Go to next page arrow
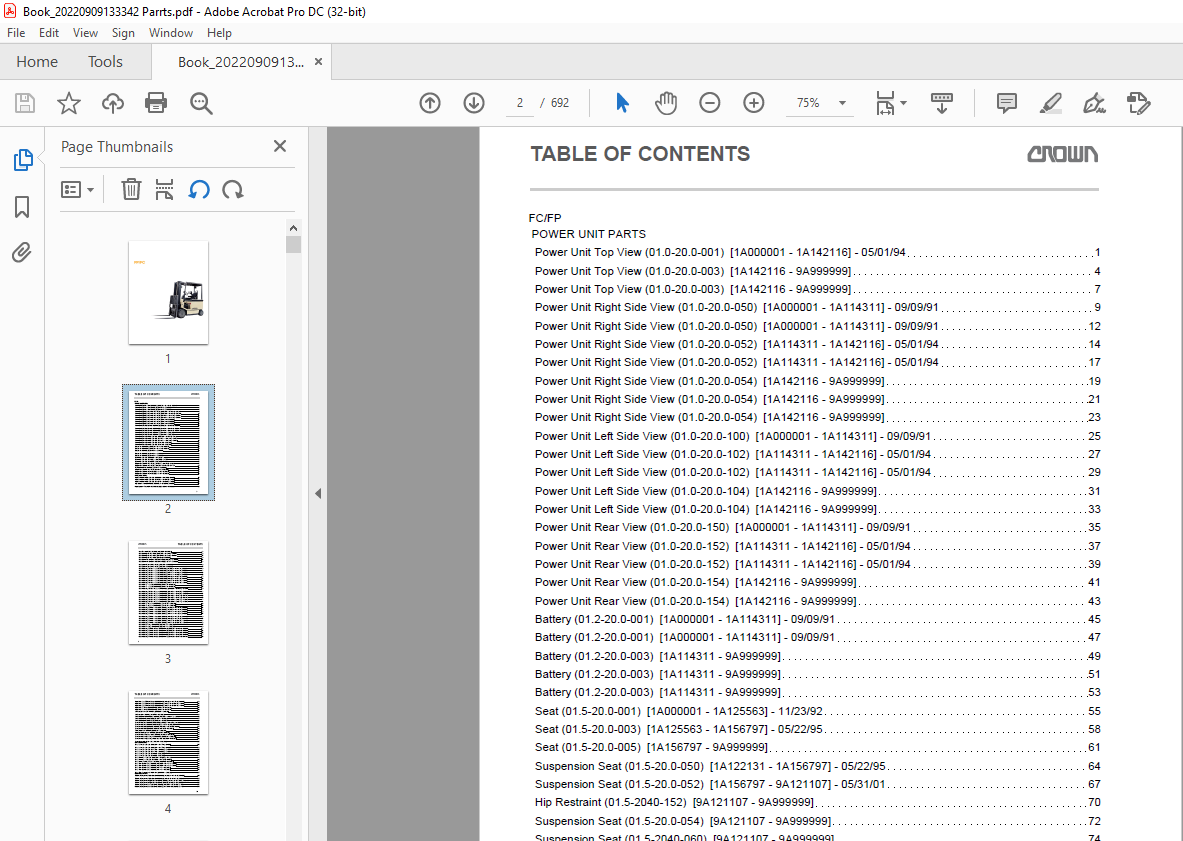The image size is (1183, 841). pyautogui.click(x=474, y=103)
